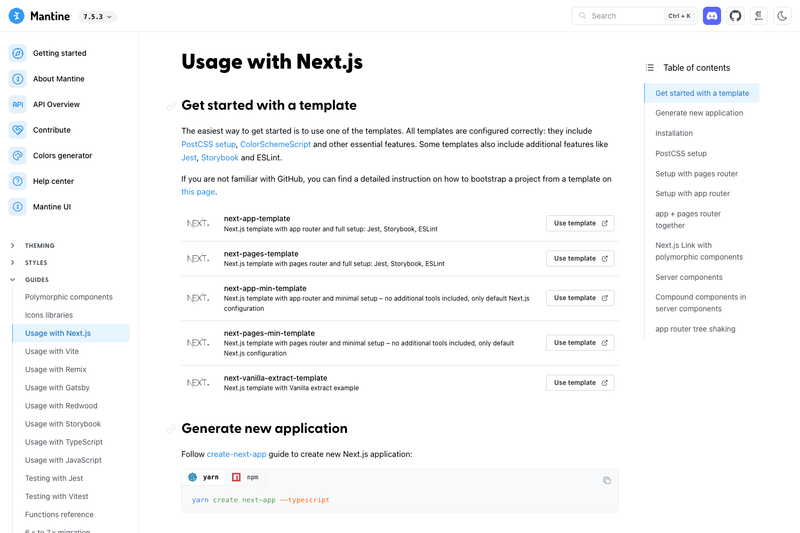
Task: Click the search magnifier icon
Action: tap(582, 16)
